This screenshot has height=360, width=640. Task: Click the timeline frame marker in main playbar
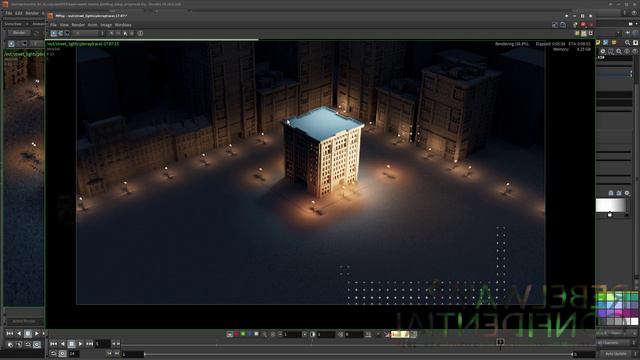[x=500, y=342]
